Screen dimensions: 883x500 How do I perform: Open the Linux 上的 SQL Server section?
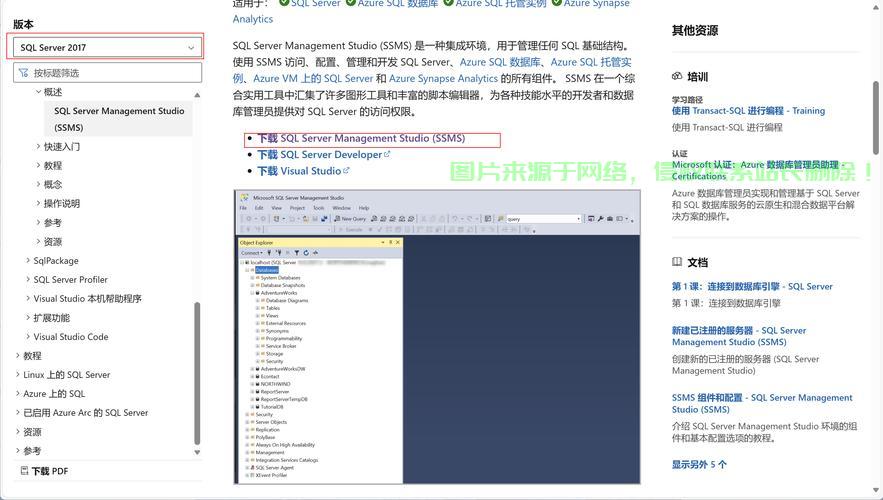point(66,375)
